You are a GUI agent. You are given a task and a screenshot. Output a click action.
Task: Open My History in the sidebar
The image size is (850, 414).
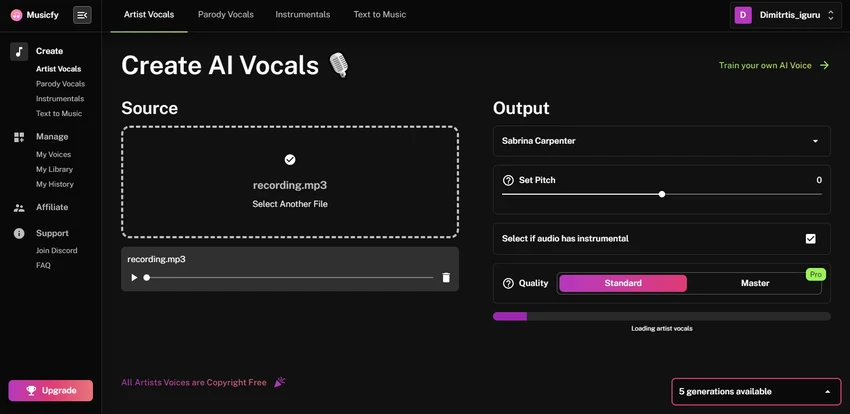click(55, 184)
